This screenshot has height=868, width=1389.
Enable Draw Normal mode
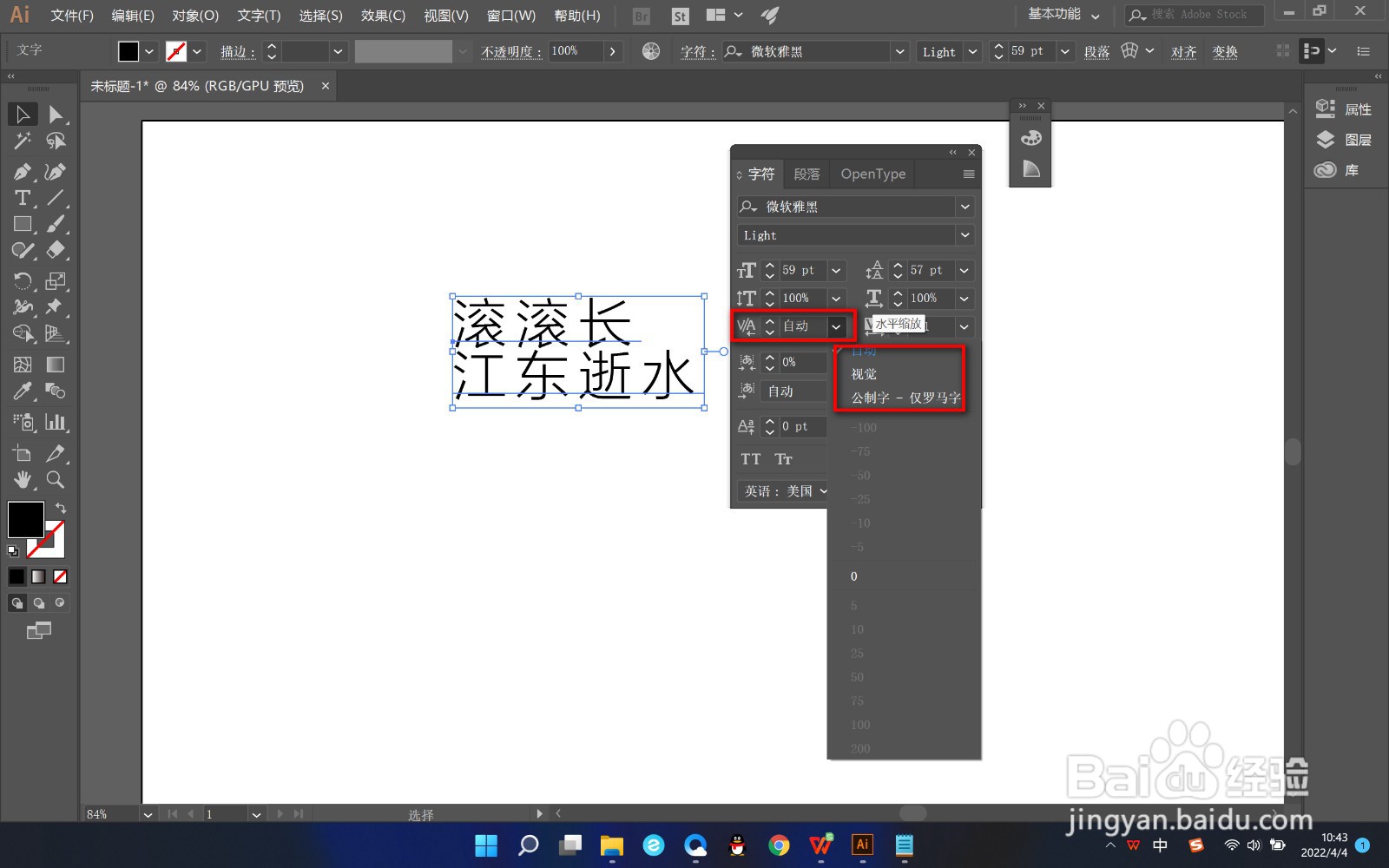pyautogui.click(x=16, y=602)
